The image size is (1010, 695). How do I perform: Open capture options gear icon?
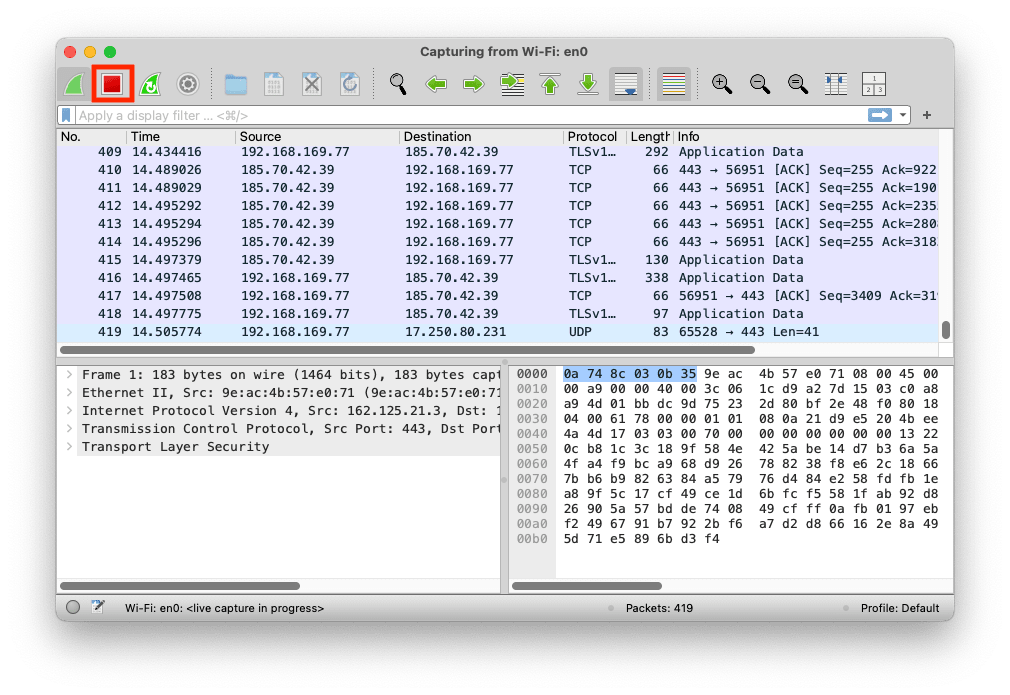(x=188, y=84)
